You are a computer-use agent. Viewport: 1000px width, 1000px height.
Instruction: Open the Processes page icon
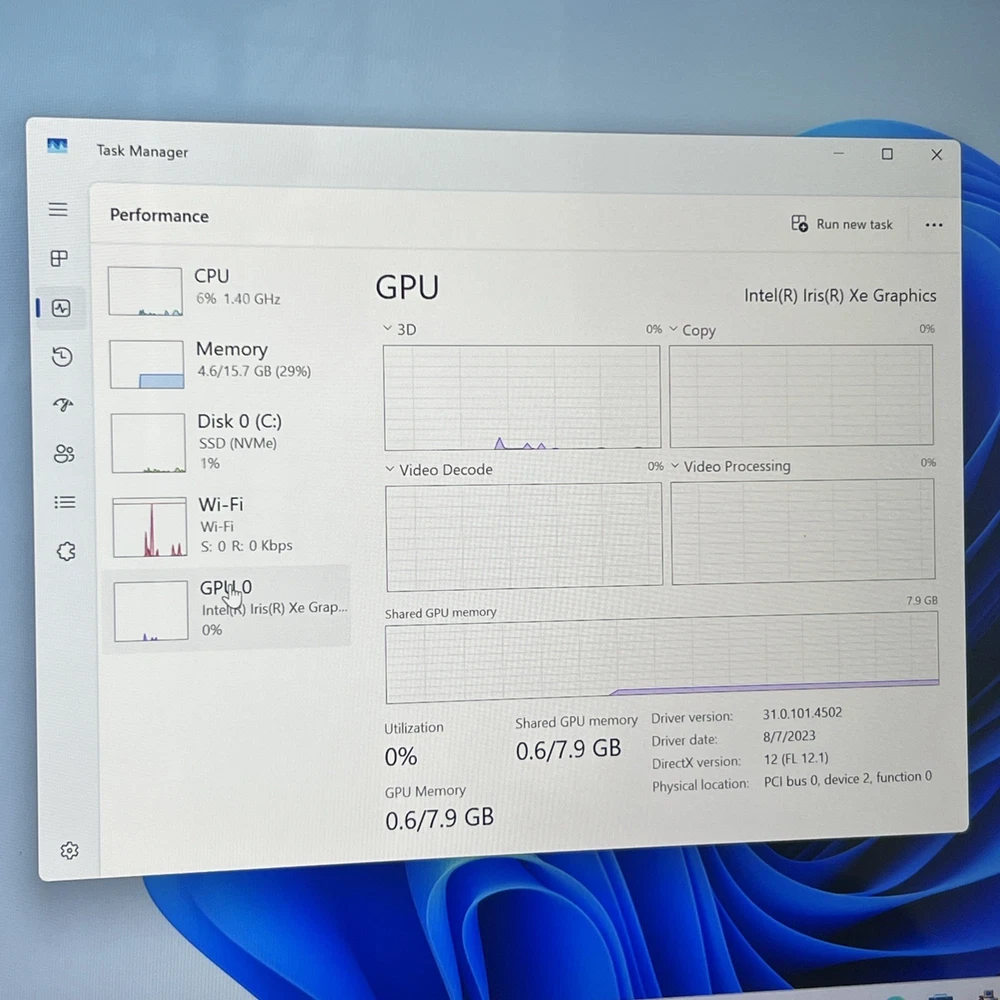click(59, 258)
